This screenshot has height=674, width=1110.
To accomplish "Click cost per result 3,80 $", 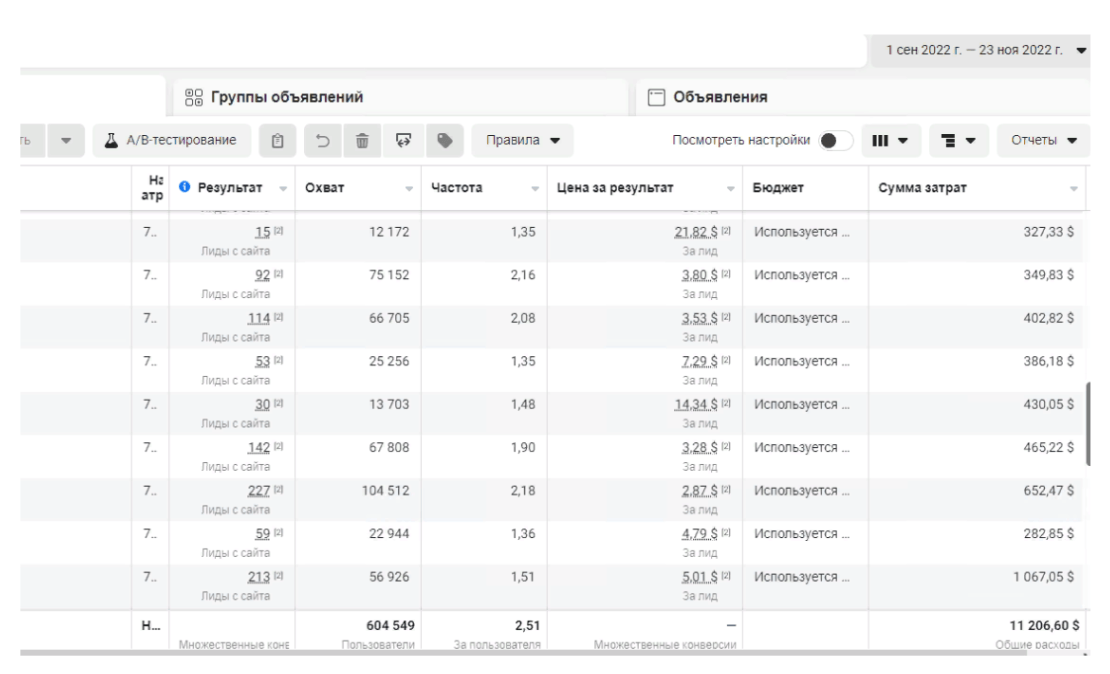I will click(699, 275).
